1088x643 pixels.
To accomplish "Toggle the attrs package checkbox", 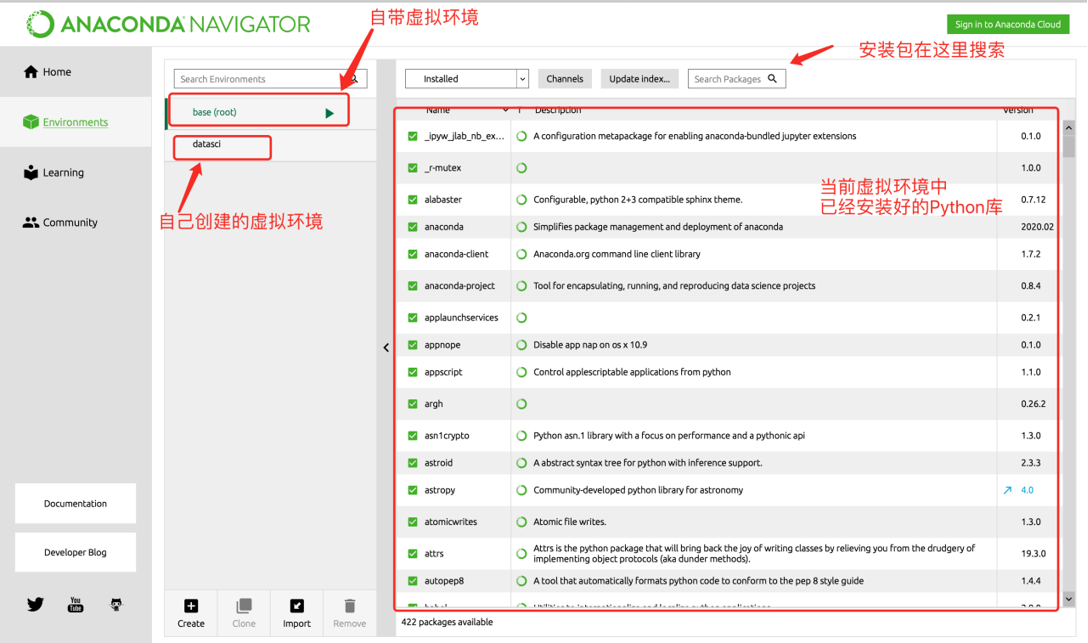I will click(413, 554).
